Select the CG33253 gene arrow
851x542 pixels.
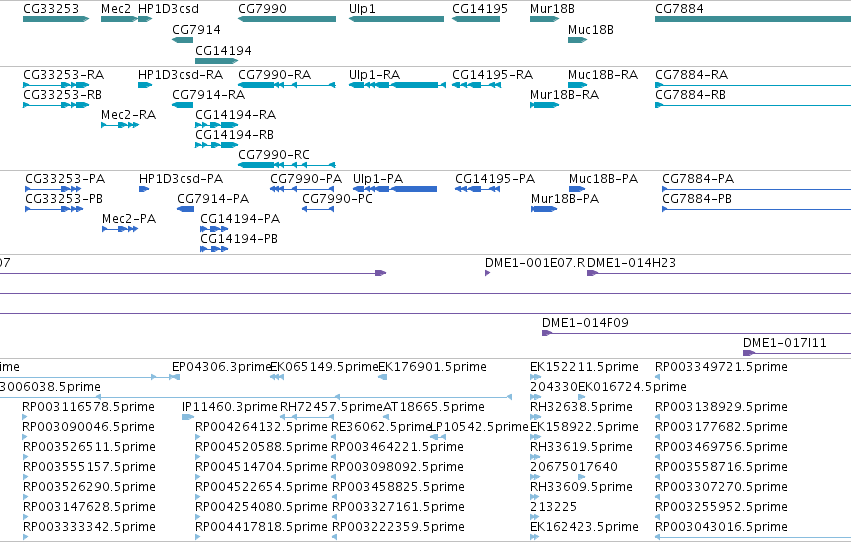coord(56,19)
